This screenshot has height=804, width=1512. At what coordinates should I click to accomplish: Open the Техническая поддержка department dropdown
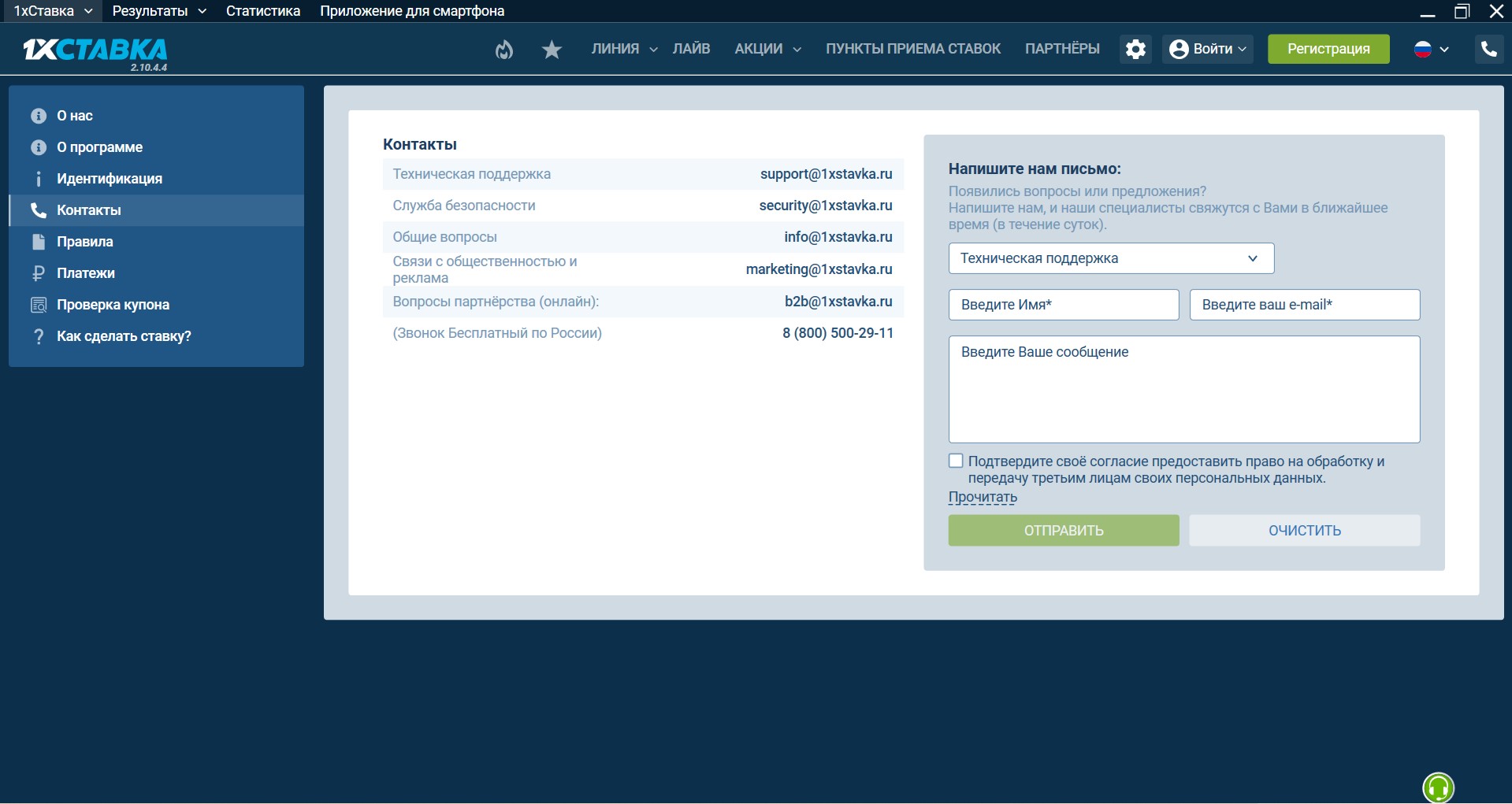point(1111,258)
